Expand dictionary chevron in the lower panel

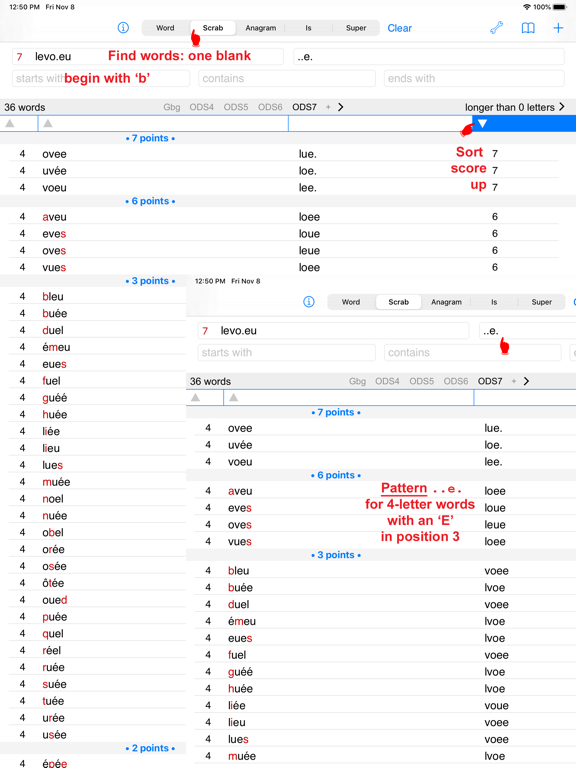tap(526, 381)
